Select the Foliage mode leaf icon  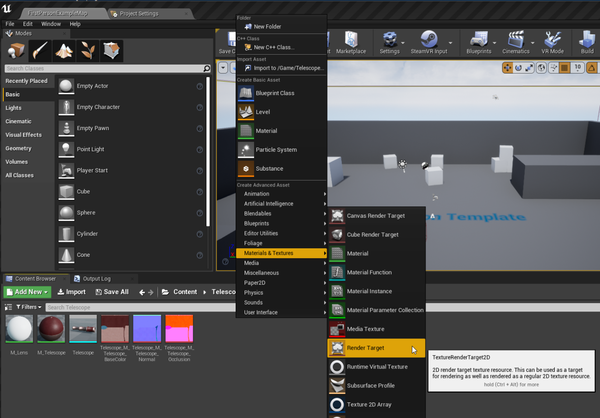[x=88, y=50]
